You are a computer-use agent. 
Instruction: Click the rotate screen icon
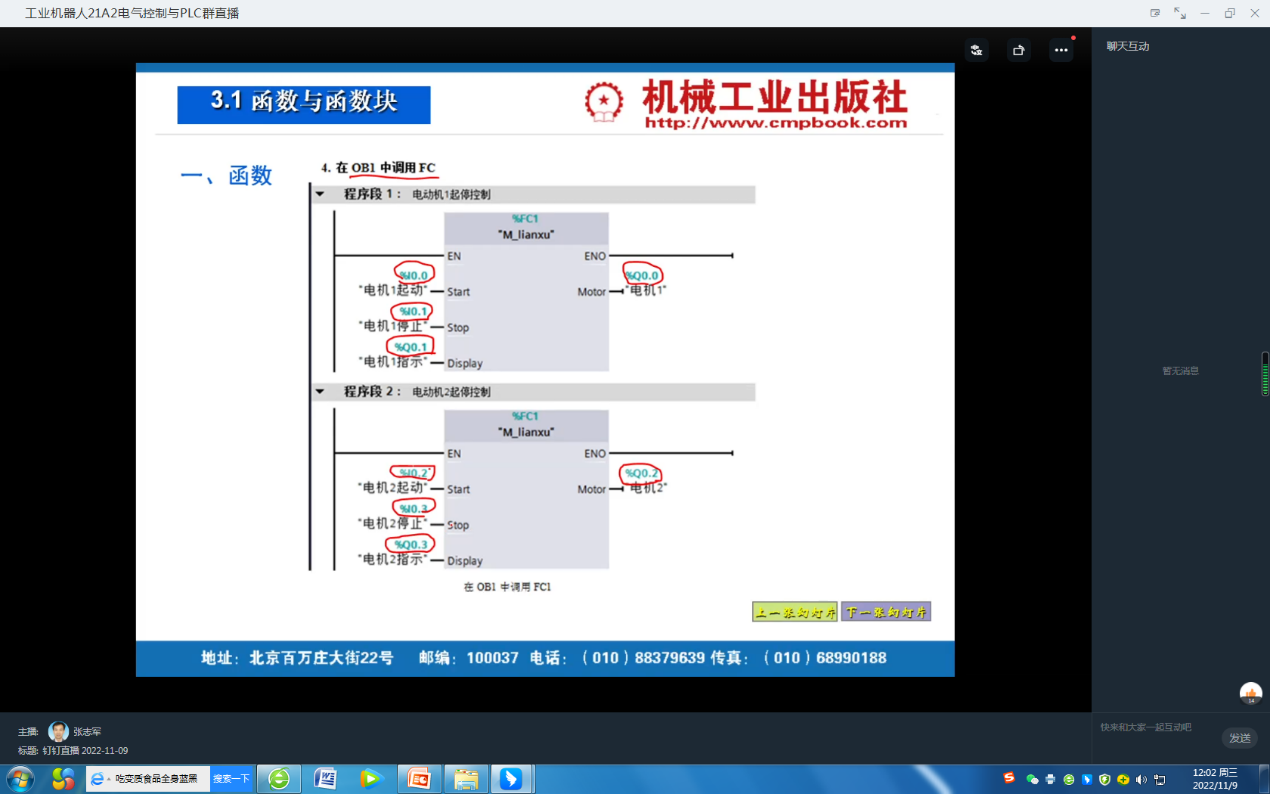pos(1018,50)
